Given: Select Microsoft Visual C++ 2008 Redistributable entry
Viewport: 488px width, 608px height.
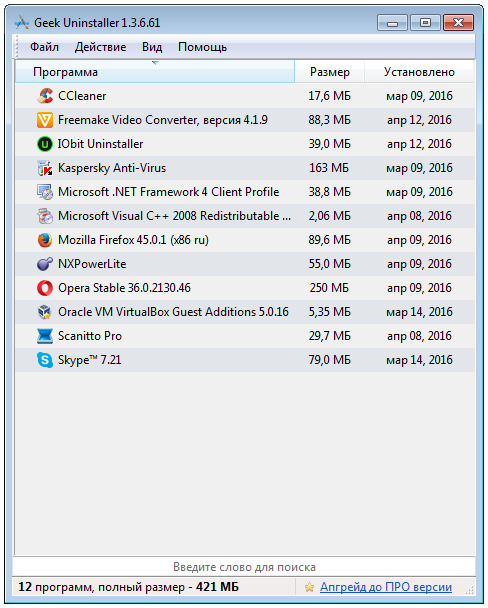Looking at the screenshot, I should coord(174,216).
